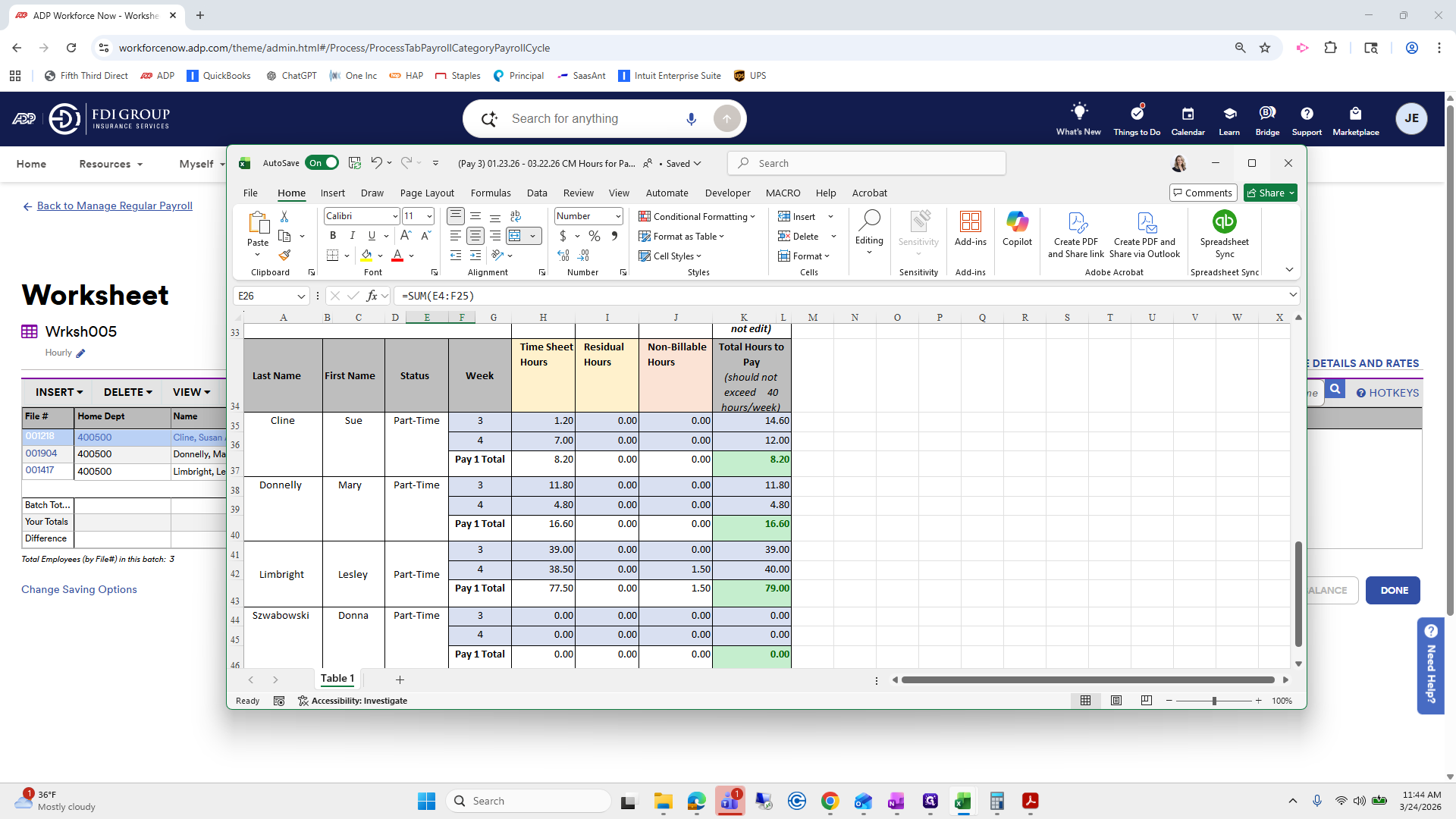
Task: Click the Spreadsheet Sync QuickBooks icon
Action: pyautogui.click(x=1224, y=222)
